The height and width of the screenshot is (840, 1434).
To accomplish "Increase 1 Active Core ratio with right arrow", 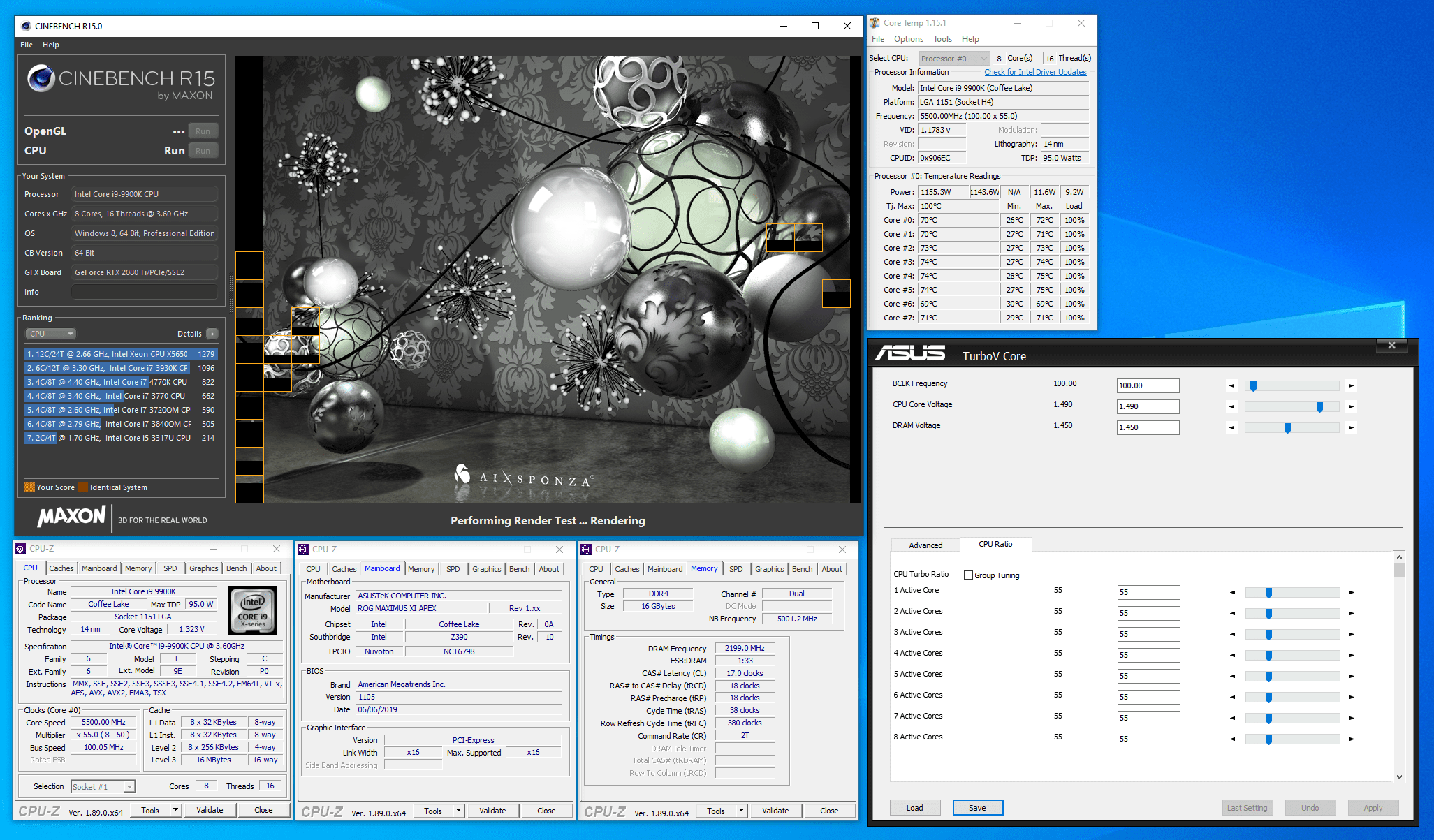I will click(1352, 592).
